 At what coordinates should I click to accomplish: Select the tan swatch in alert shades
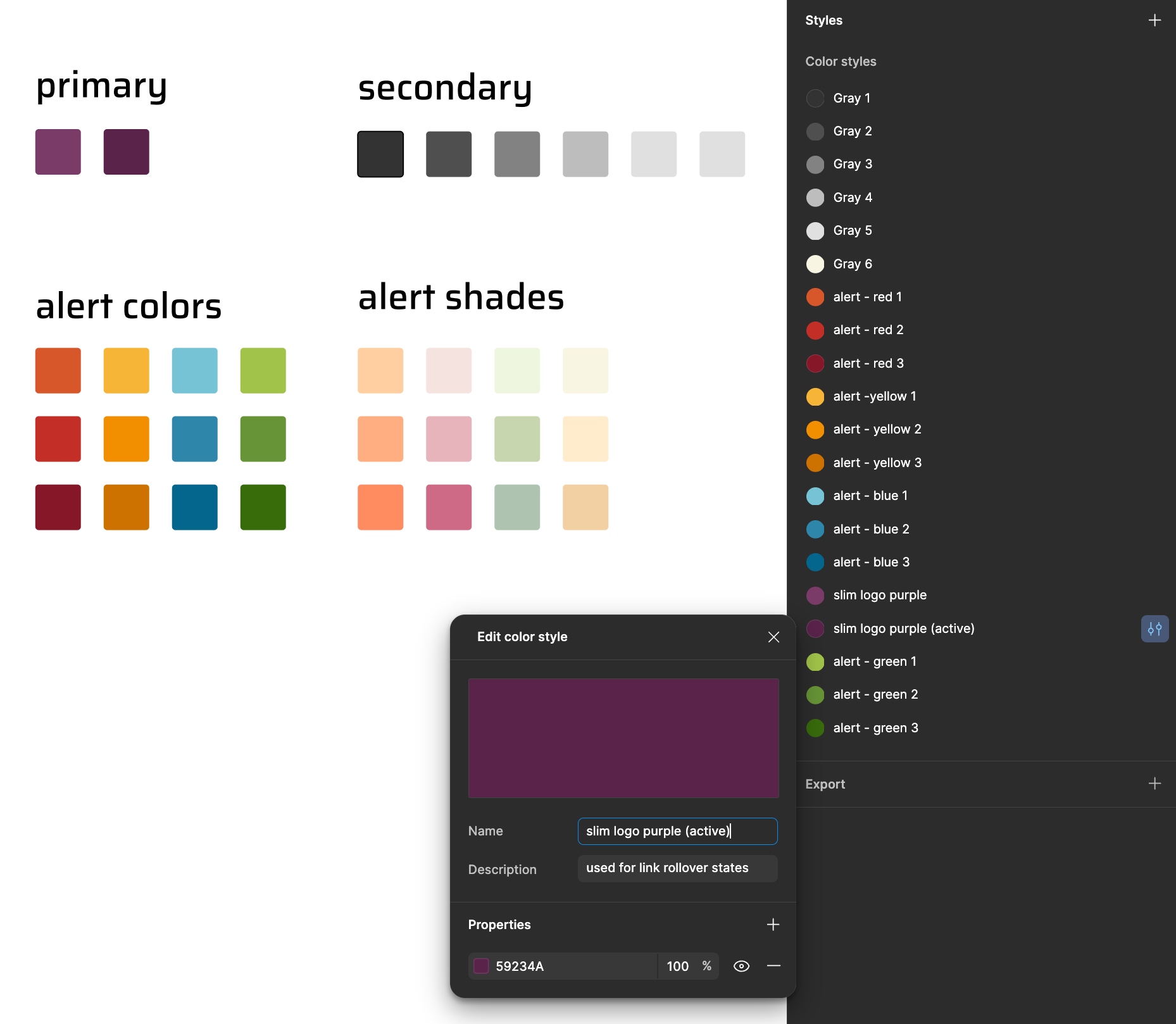coord(585,507)
